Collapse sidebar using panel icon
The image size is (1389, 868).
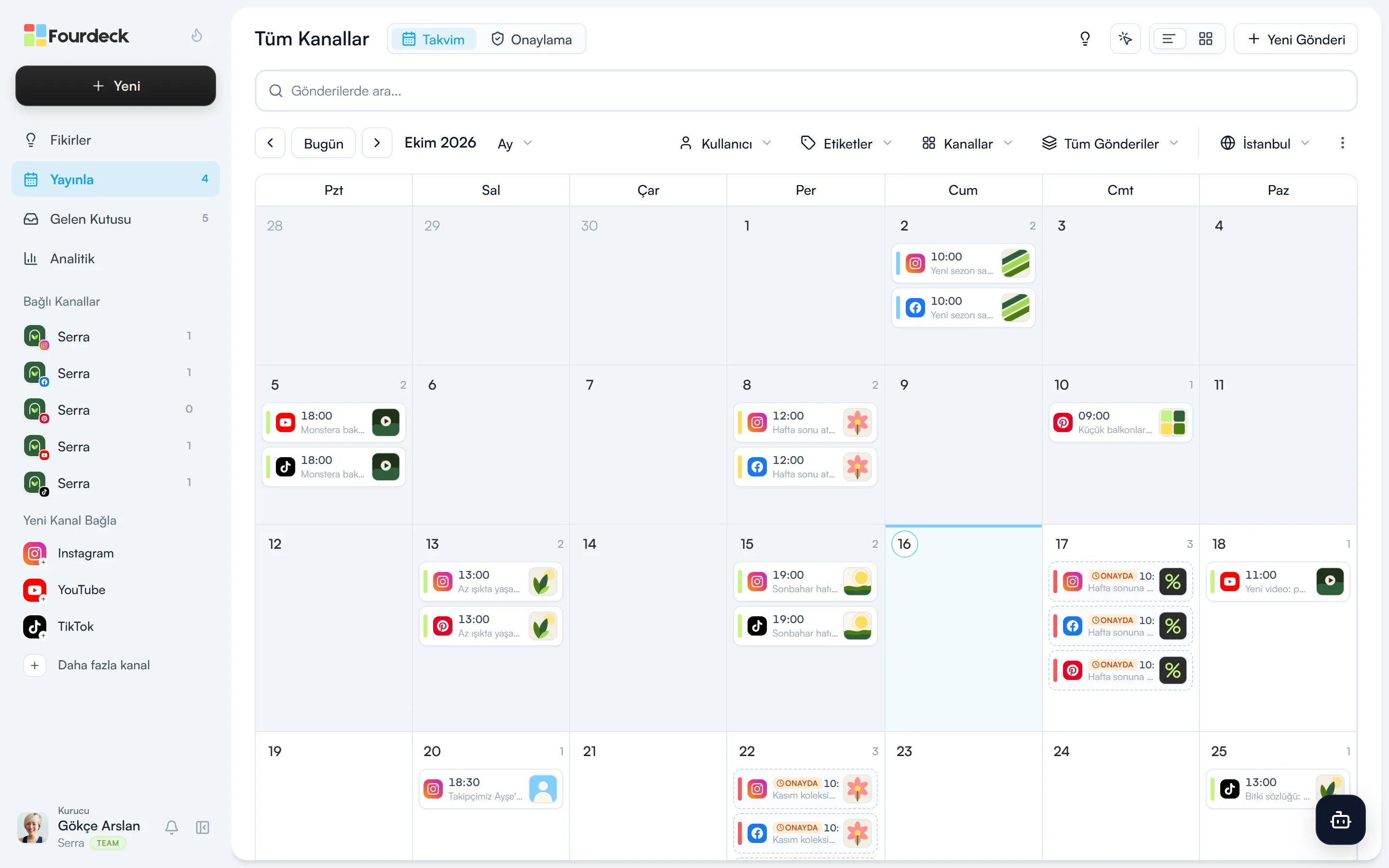pos(203,827)
